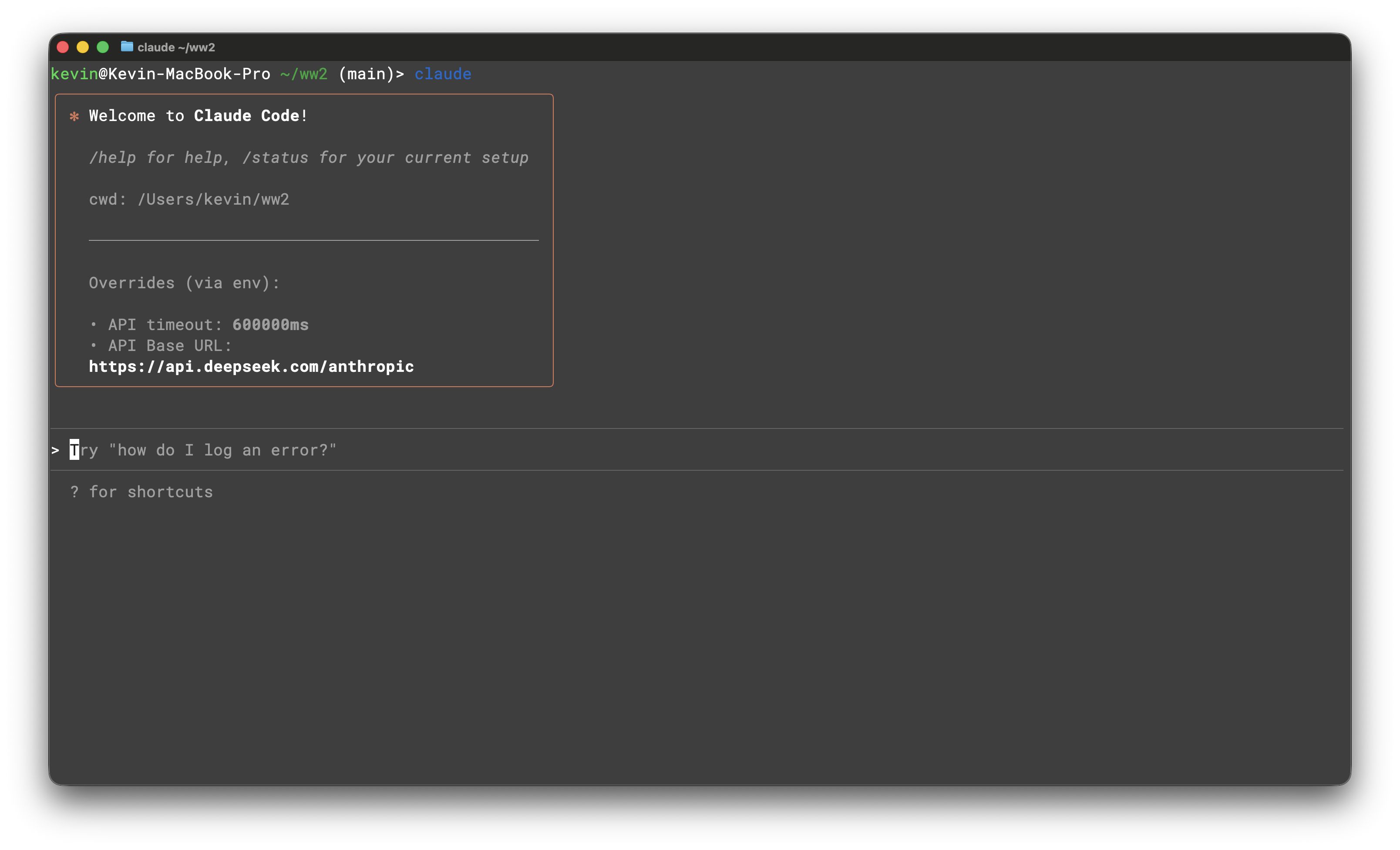Viewport: 1400px width, 850px height.
Task: Click the deepseek API base URL
Action: tap(251, 367)
